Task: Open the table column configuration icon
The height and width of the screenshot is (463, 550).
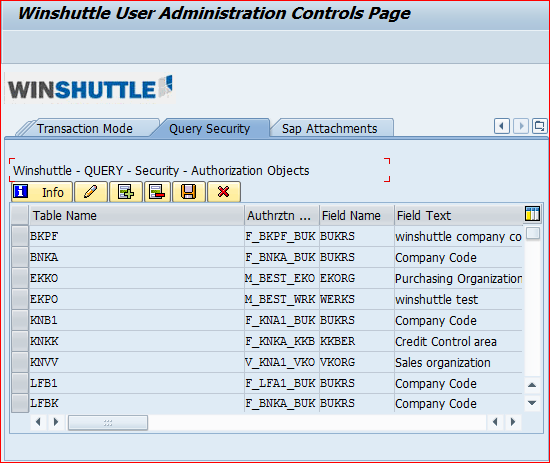Action: (x=532, y=214)
